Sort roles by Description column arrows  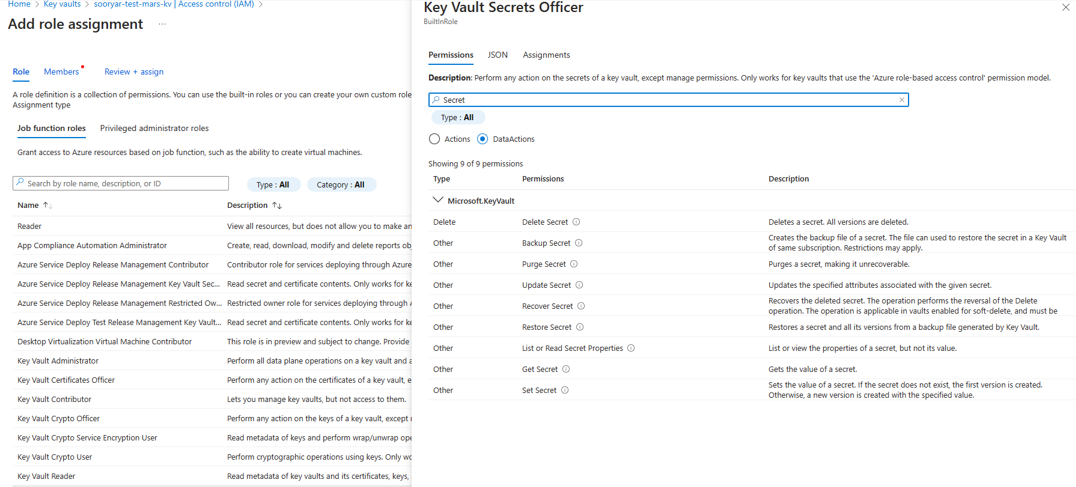[x=277, y=205]
